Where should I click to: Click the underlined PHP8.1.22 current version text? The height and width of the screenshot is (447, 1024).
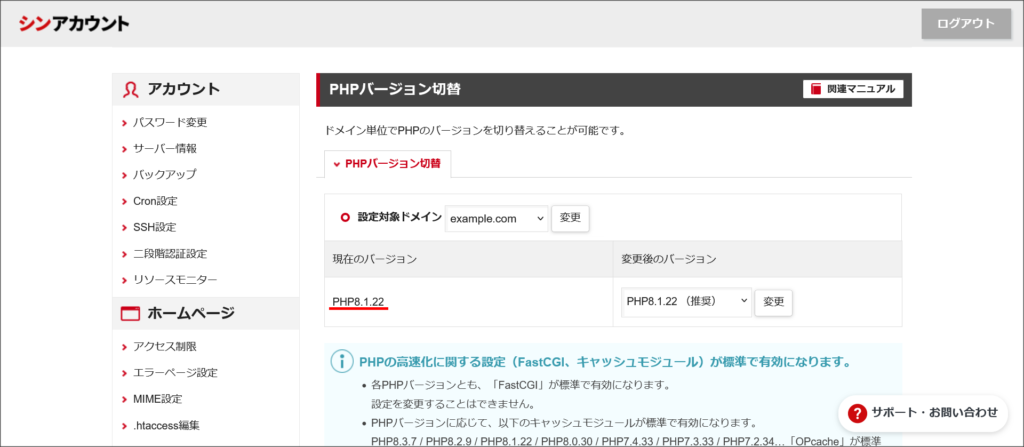click(x=359, y=301)
